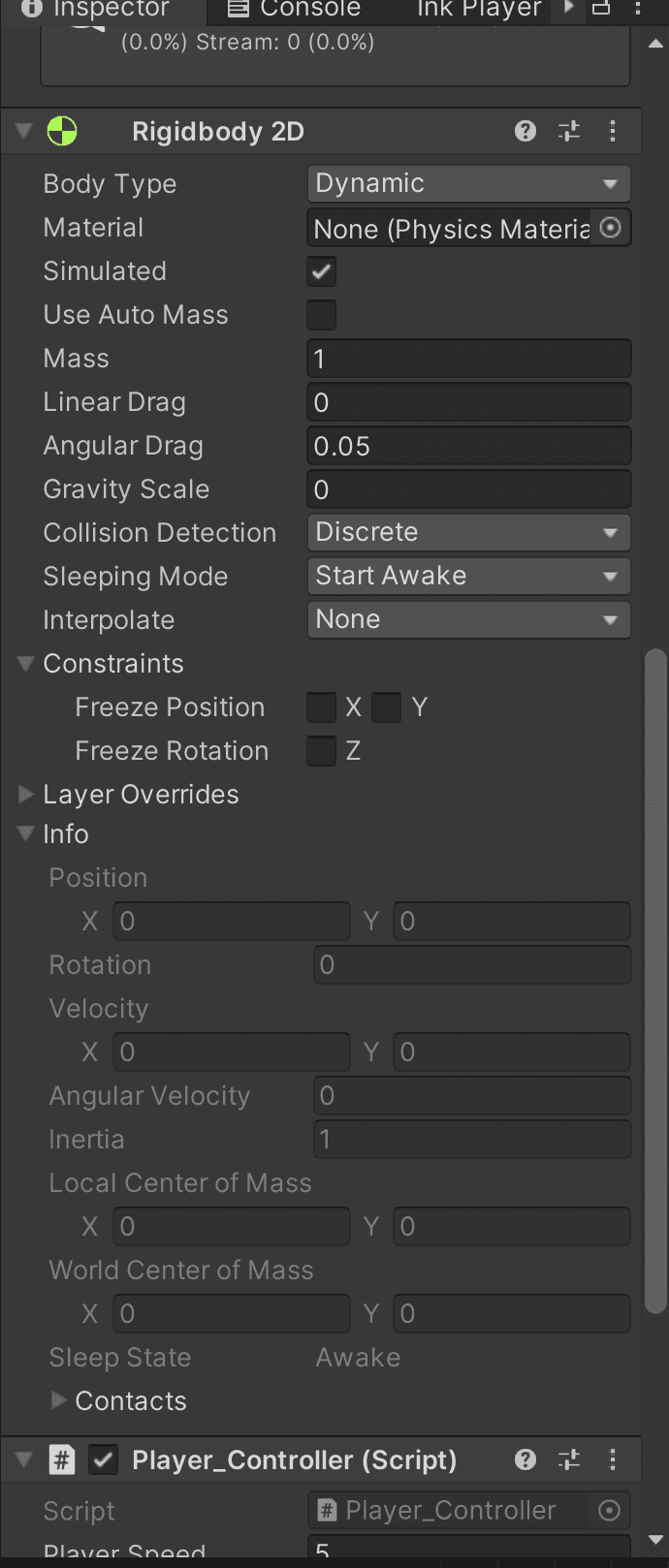The height and width of the screenshot is (1568, 669).
Task: Open Player_Controller preset settings icon
Action: [x=569, y=1459]
